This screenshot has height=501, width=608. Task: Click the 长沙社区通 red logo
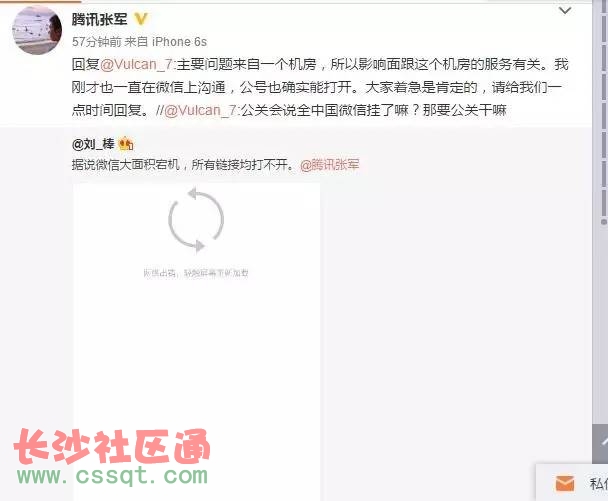(112, 446)
